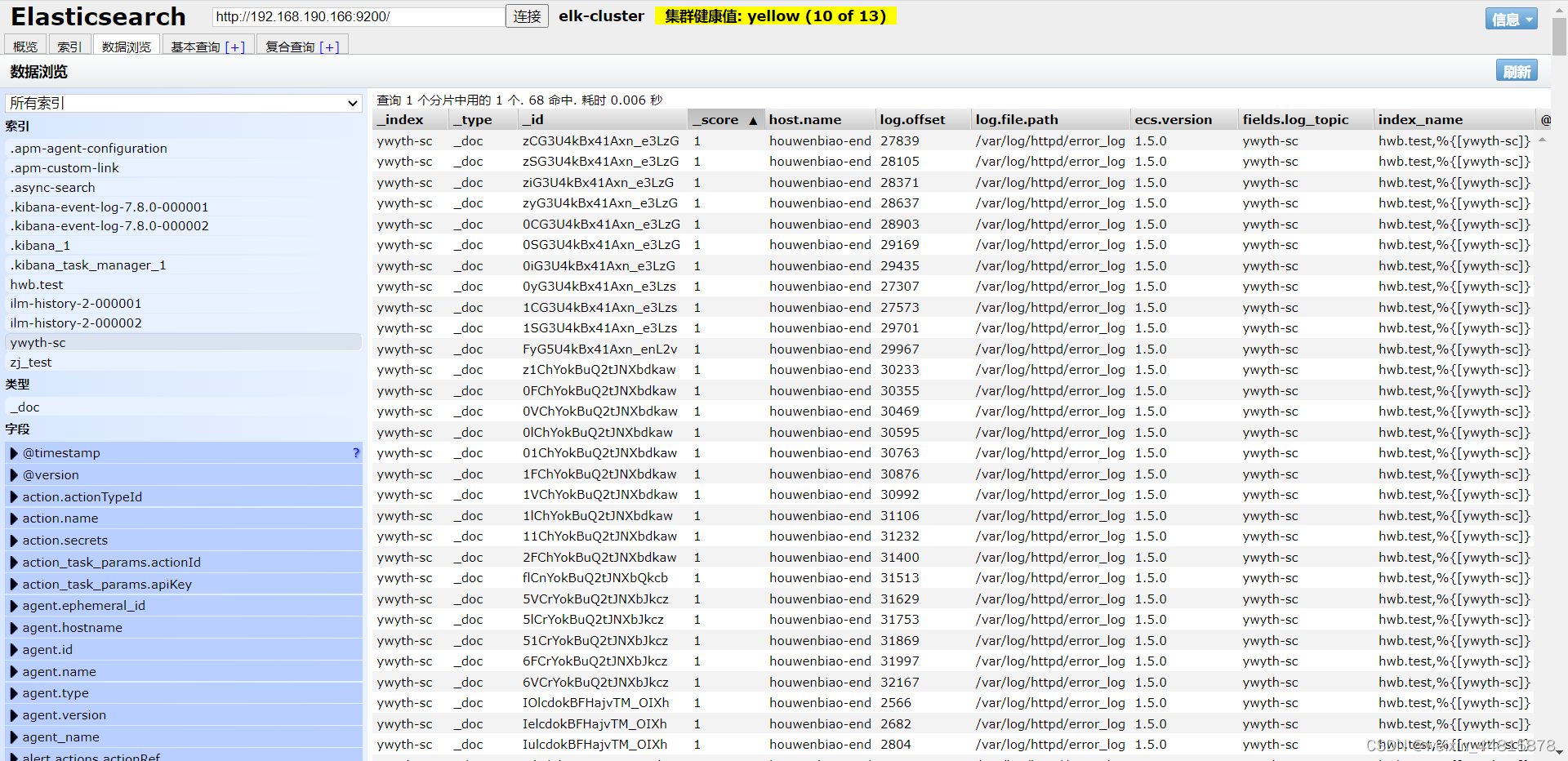Sort by the fields.log_topic column header
This screenshot has width=1568, height=761.
click(x=1306, y=119)
